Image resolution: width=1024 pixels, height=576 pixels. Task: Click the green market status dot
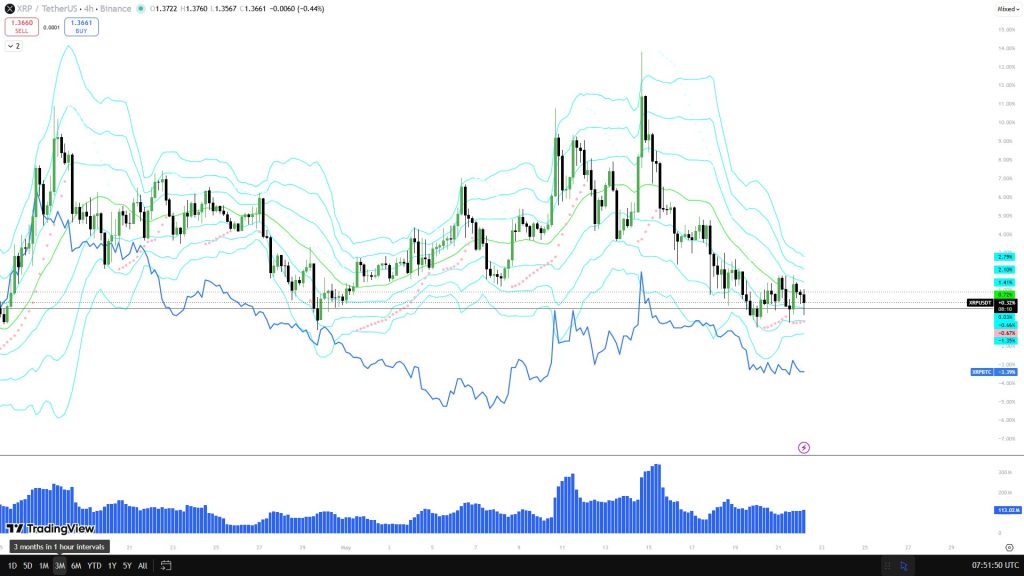140,9
